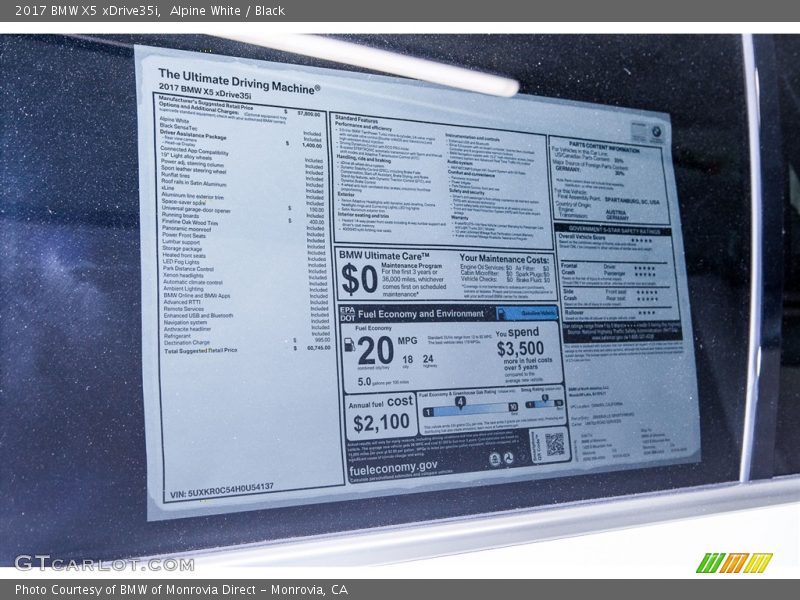Click 'Overall Vehicle Score' in safety ratings

[x=582, y=237]
